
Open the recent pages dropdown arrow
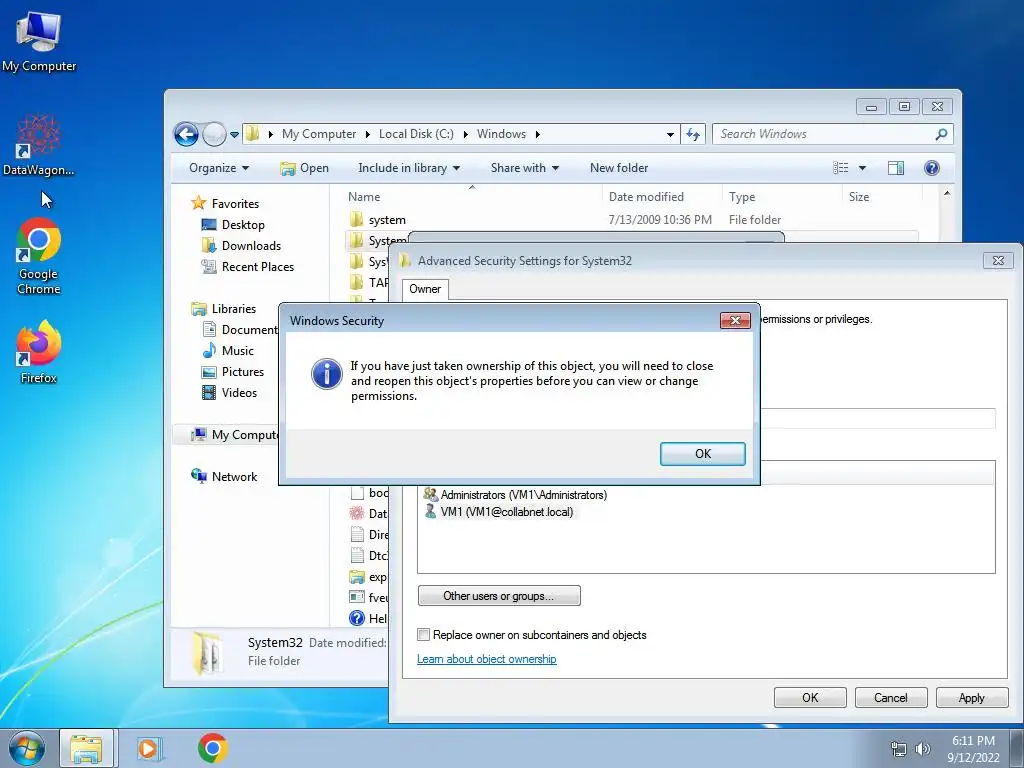click(234, 135)
